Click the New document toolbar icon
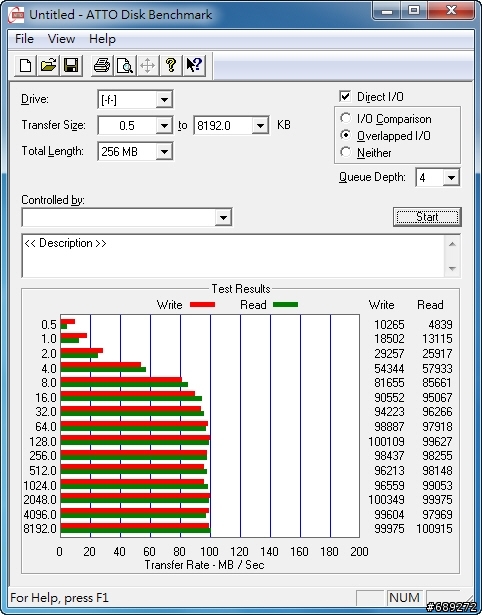The height and width of the screenshot is (615, 482). pyautogui.click(x=25, y=65)
